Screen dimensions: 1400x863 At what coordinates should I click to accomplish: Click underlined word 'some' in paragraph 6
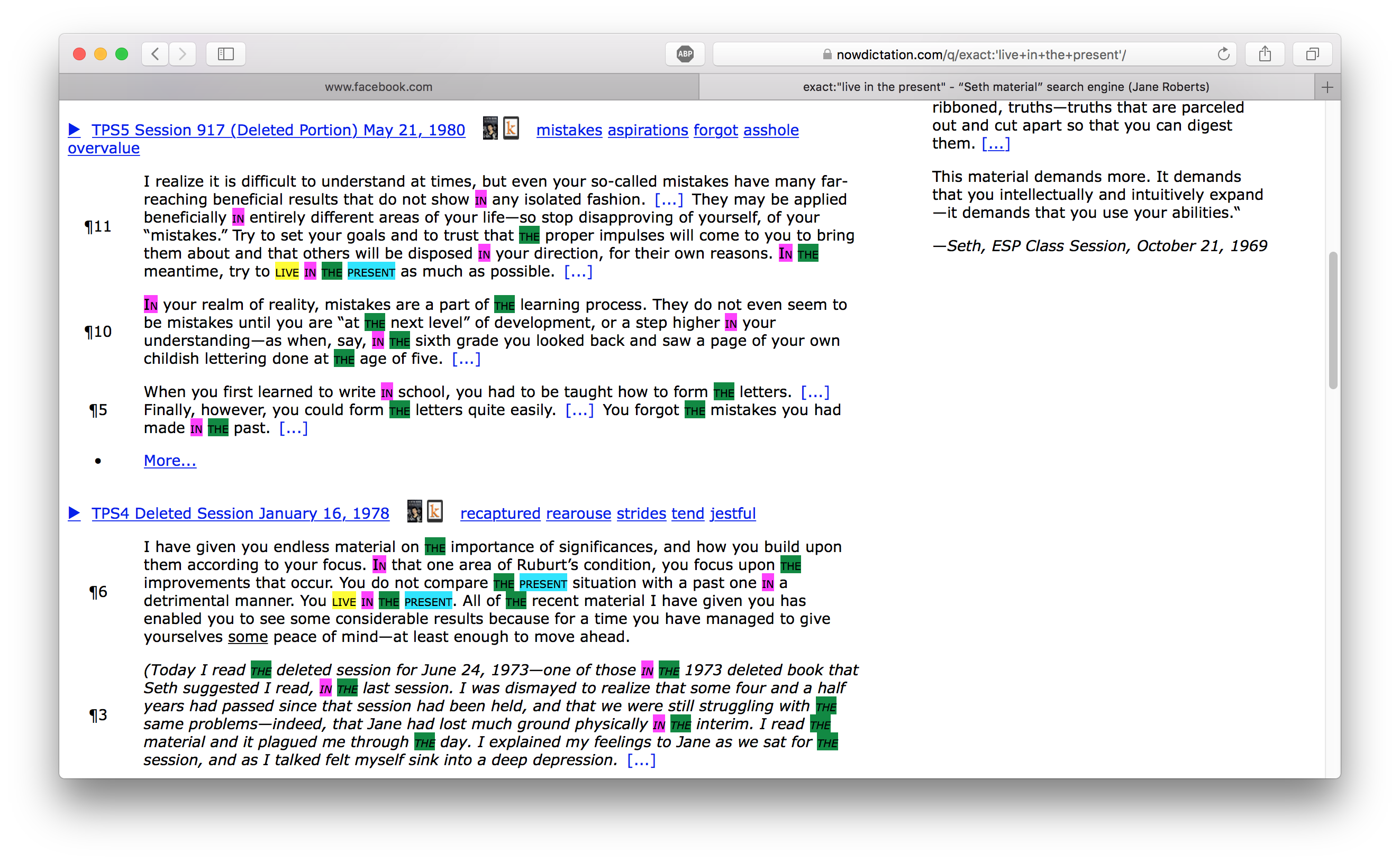(248, 637)
